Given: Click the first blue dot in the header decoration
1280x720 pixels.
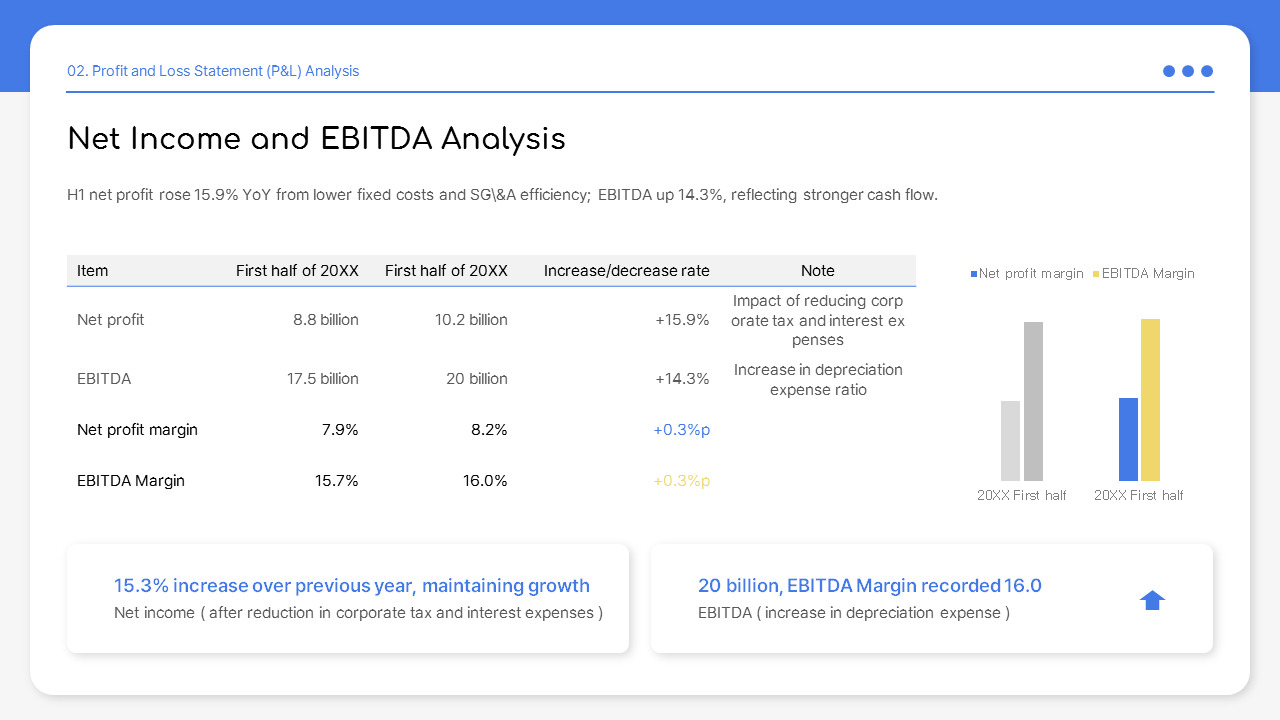Looking at the screenshot, I should [1168, 71].
